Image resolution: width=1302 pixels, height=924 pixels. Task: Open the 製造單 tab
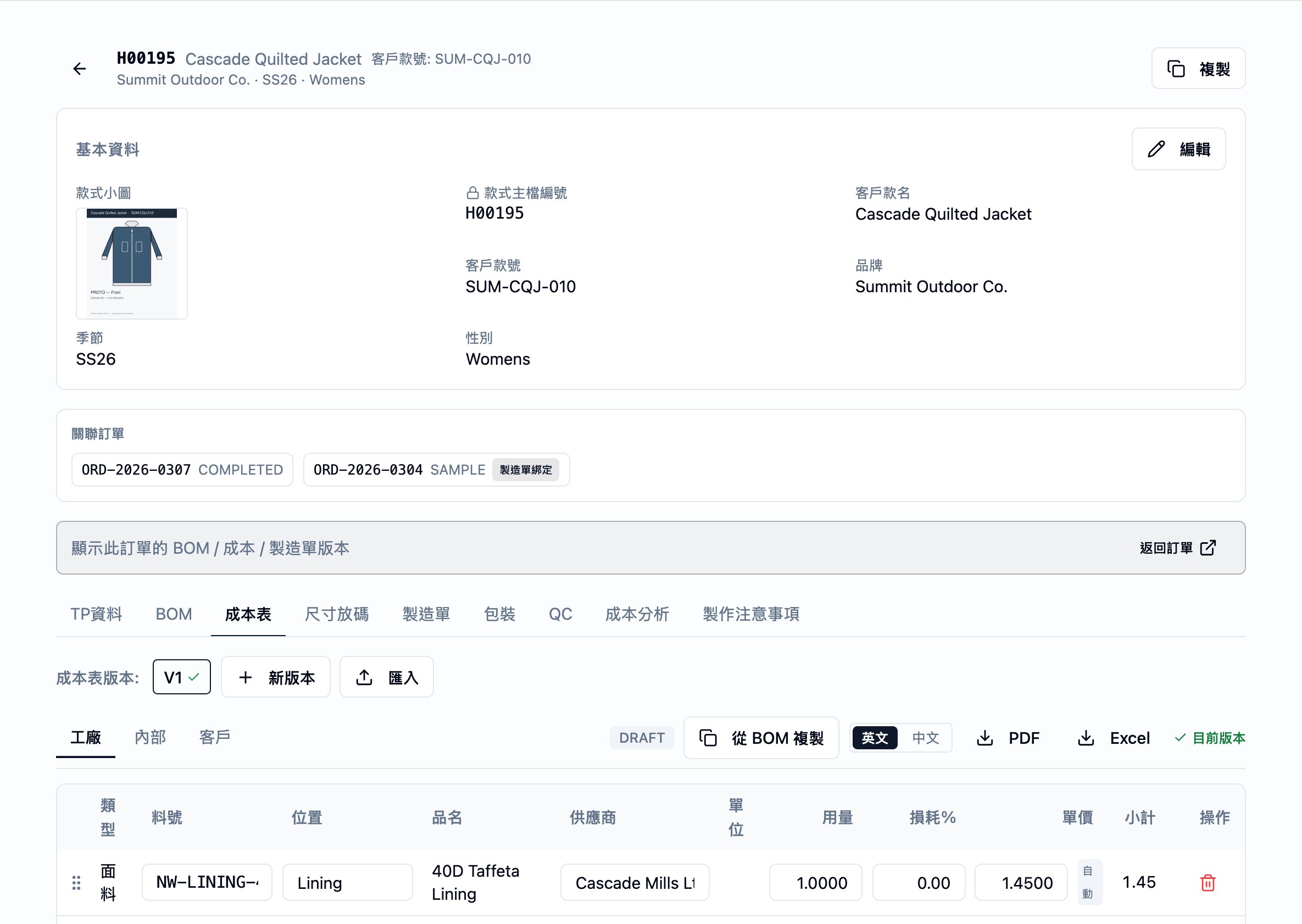[x=426, y=614]
